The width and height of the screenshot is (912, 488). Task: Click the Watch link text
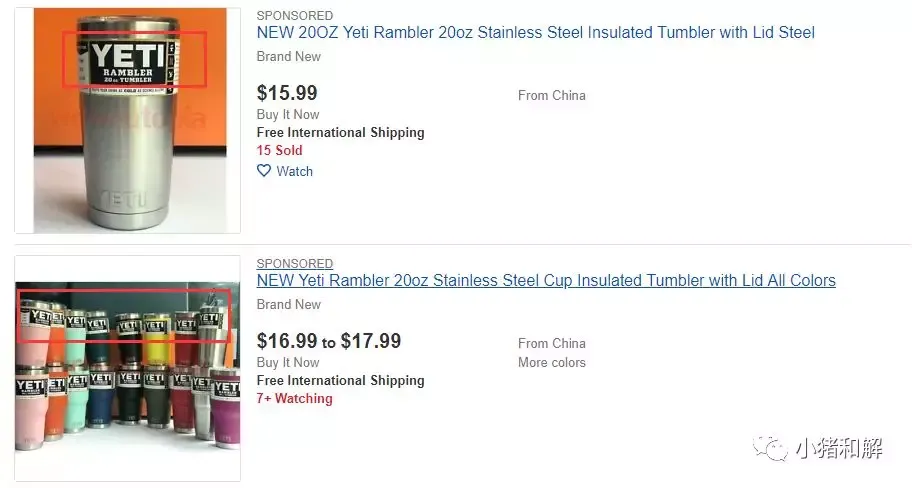(294, 171)
